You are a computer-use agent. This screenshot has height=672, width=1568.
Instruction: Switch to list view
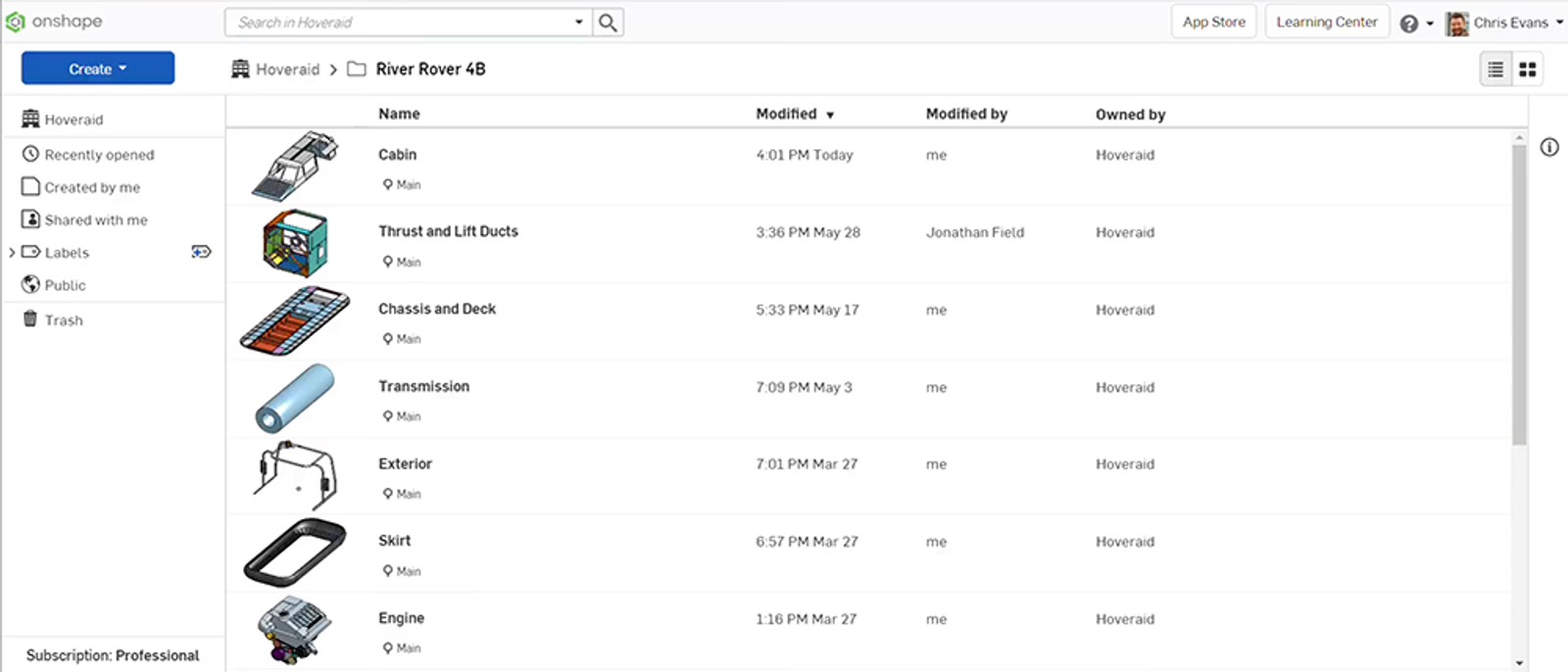click(1495, 70)
